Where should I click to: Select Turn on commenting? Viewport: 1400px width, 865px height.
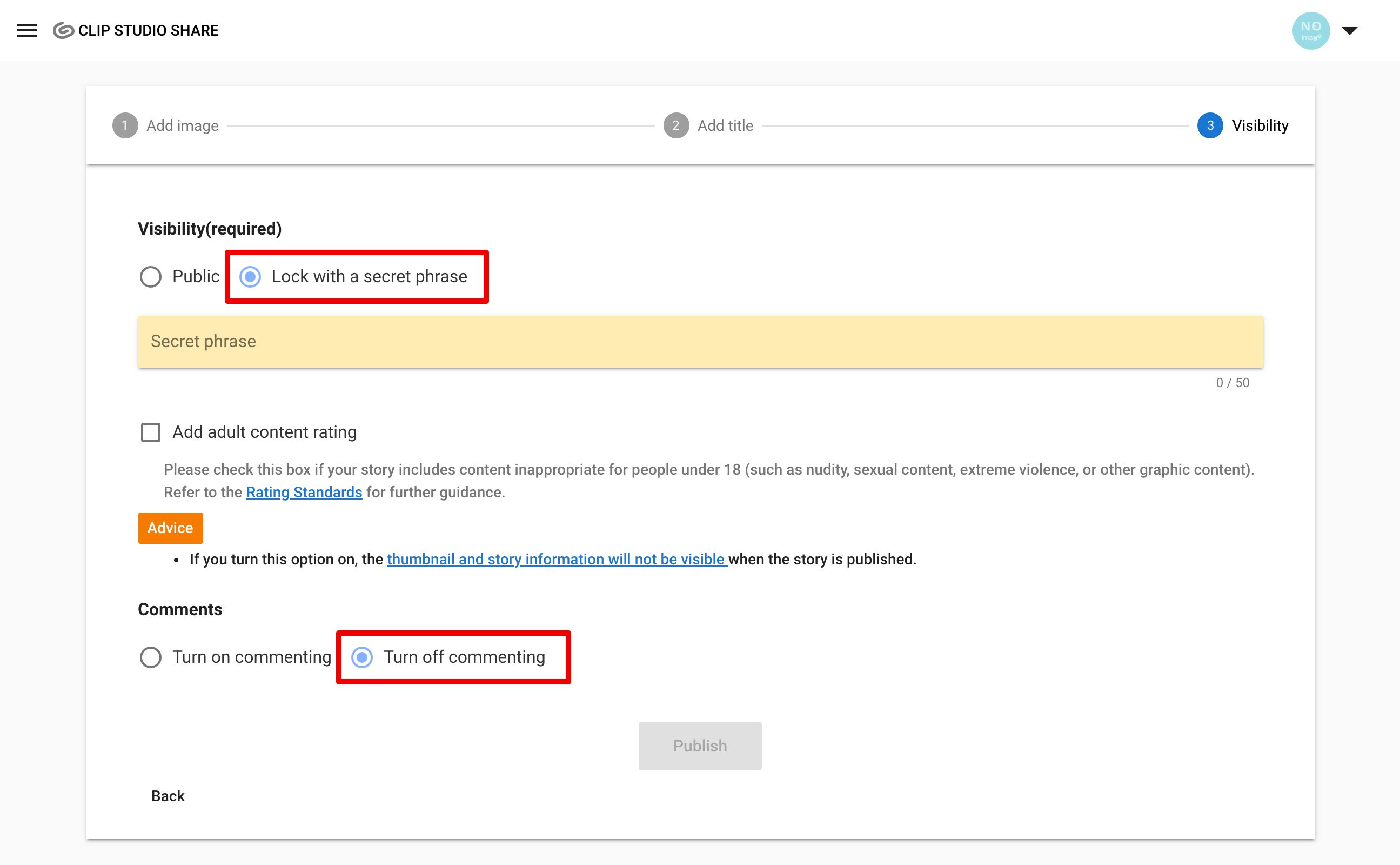click(151, 657)
